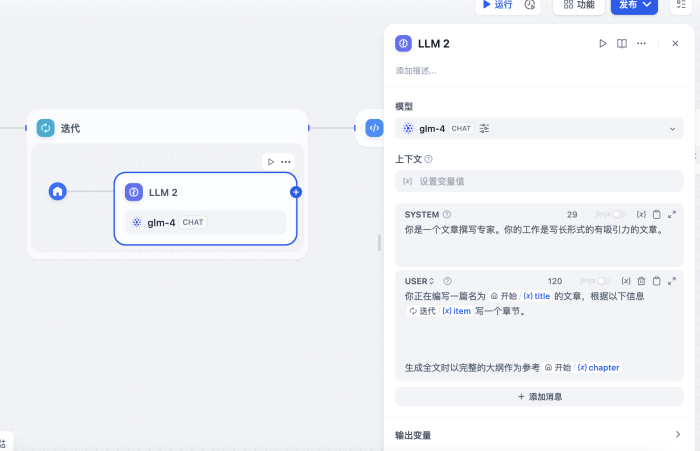The width and height of the screenshot is (700, 451).
Task: Click the 设置变量值 context input field
Action: [539, 181]
